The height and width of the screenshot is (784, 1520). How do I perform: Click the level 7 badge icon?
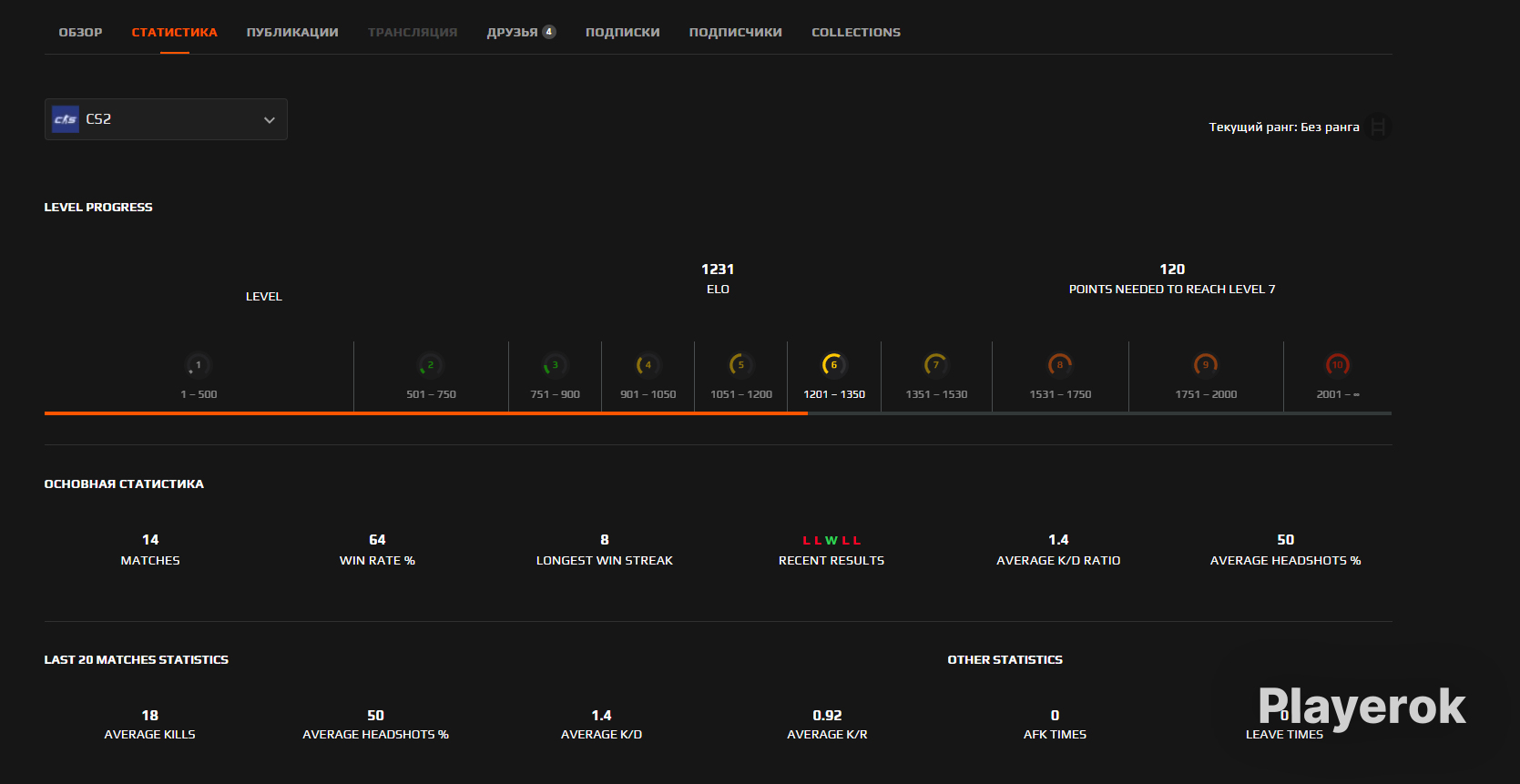(x=935, y=365)
